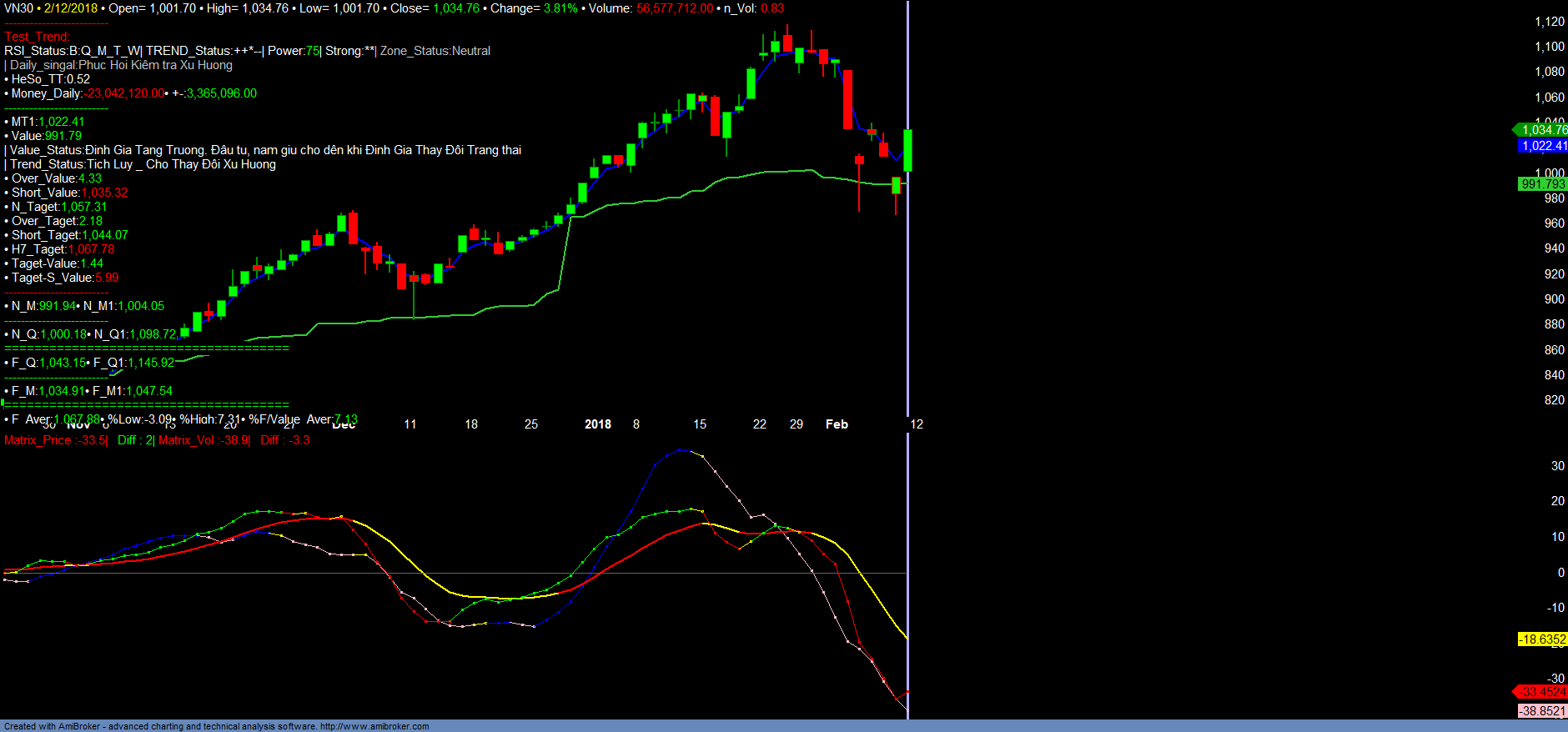
Task: Select date 15 on the time axis
Action: 700,424
